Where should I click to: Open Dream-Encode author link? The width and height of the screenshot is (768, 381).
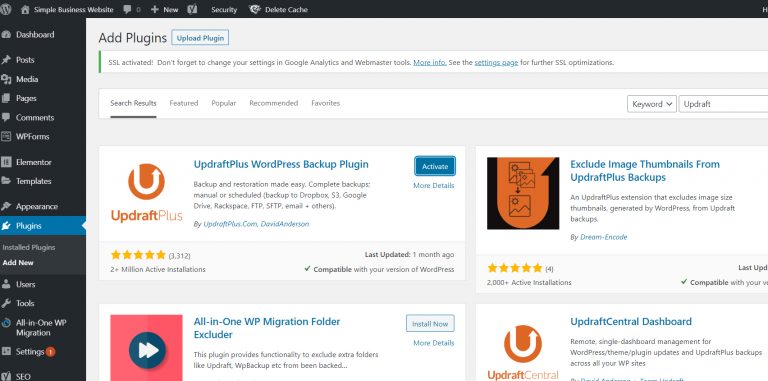click(603, 237)
